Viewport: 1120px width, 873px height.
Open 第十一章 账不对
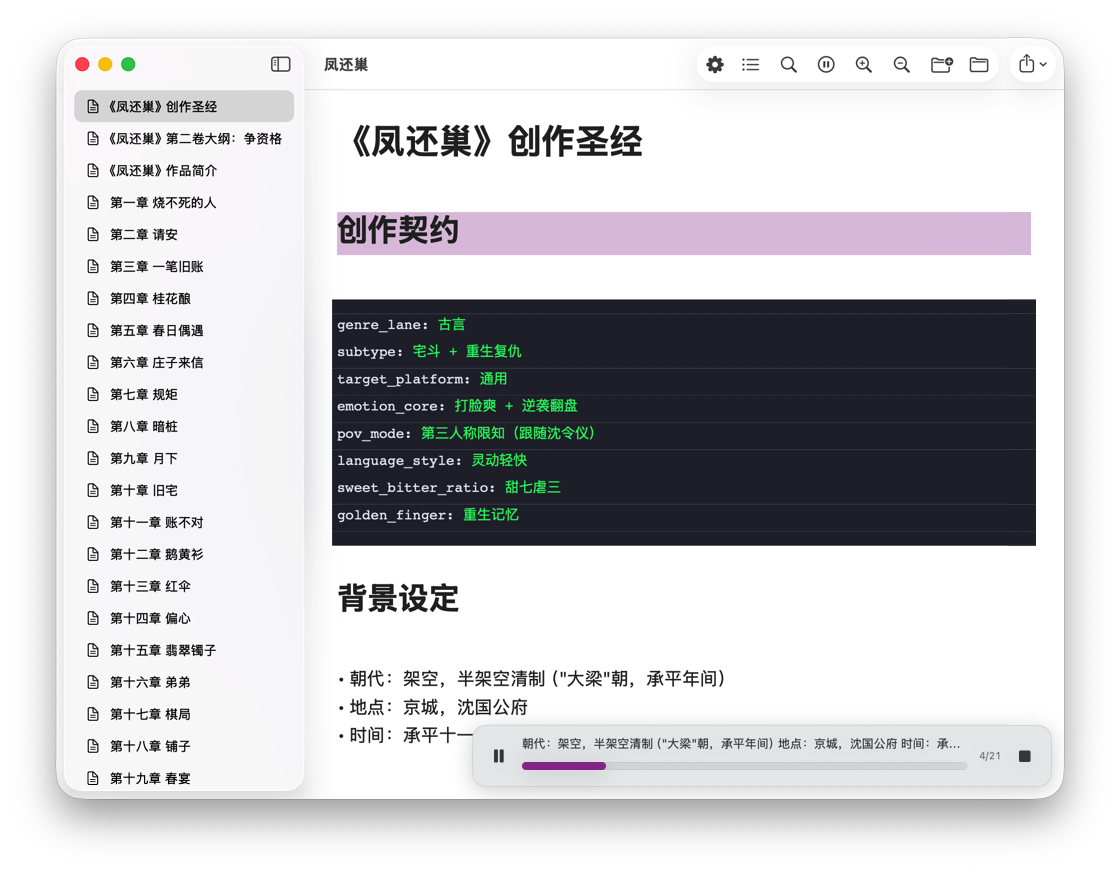[x=184, y=522]
